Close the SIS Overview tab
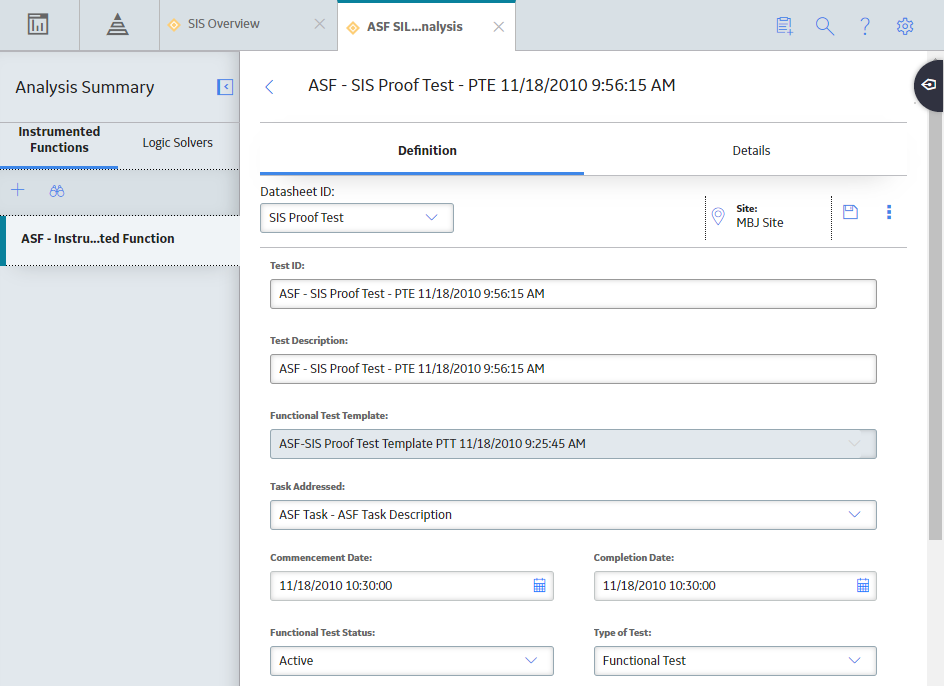Image resolution: width=944 pixels, height=686 pixels. pos(320,24)
